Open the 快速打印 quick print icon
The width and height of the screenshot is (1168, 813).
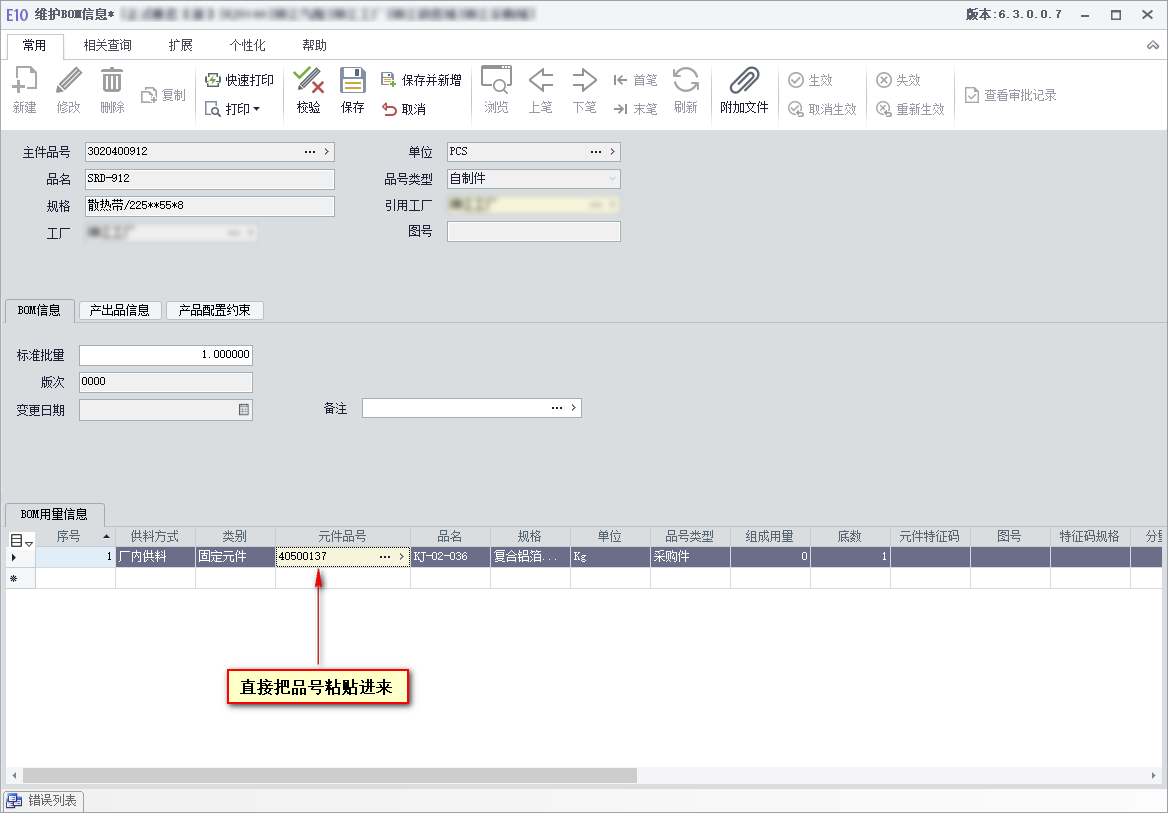coord(213,80)
